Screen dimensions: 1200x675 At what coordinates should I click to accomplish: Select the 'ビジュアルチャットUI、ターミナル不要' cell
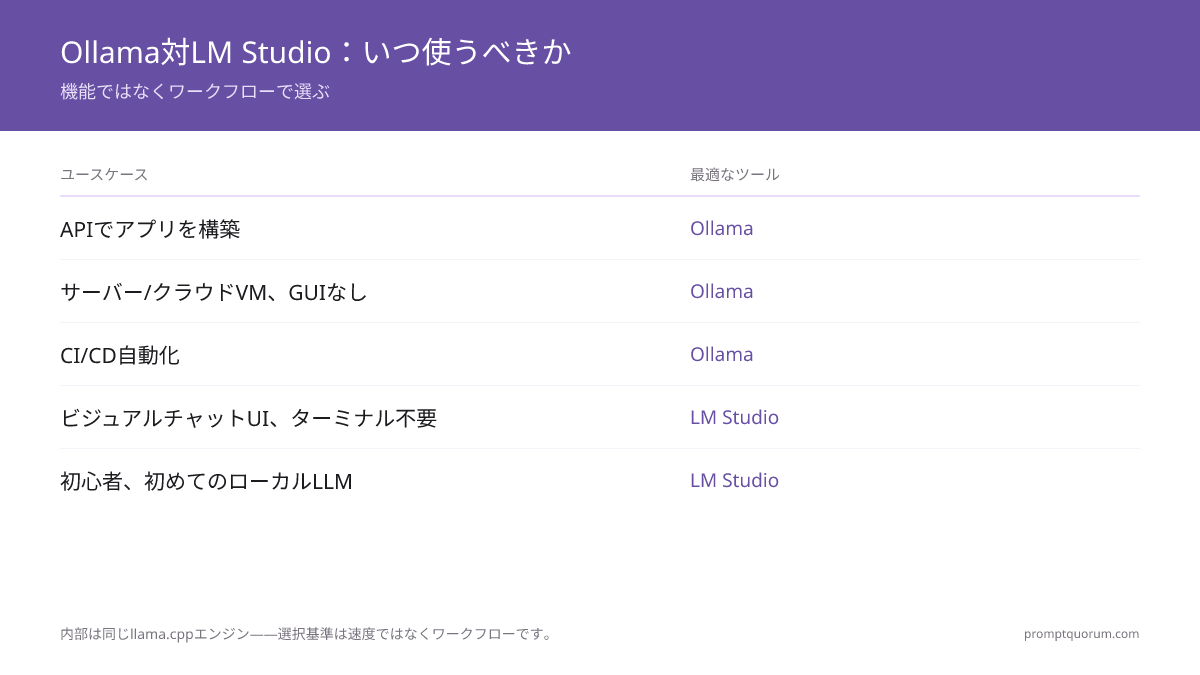[x=249, y=418]
